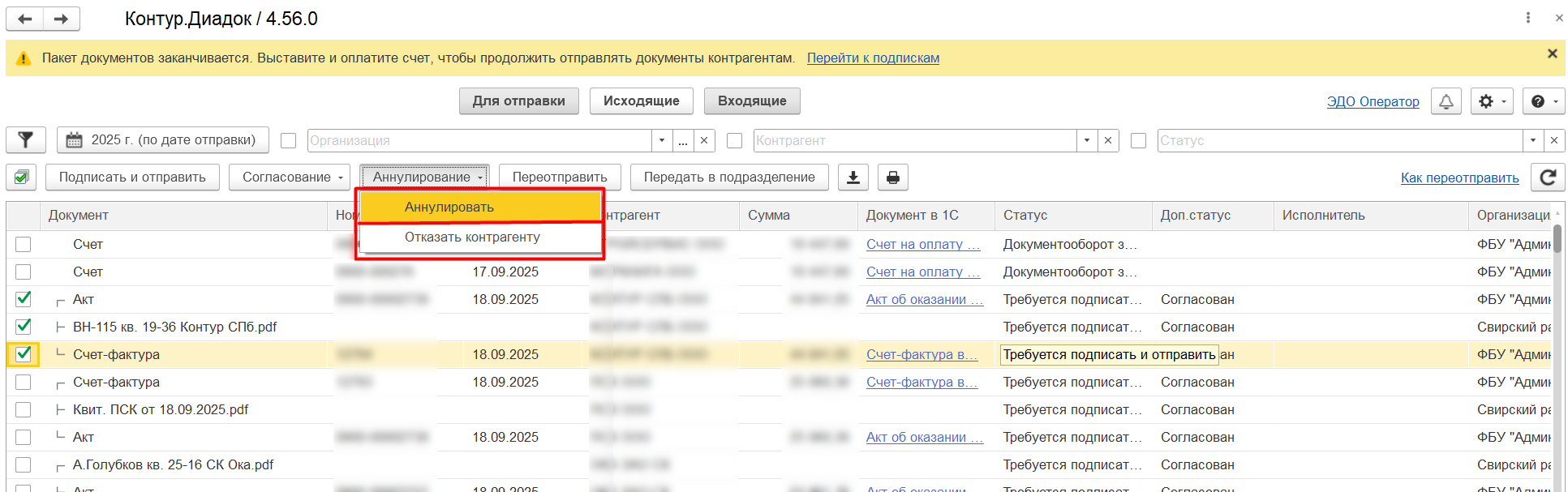Click the select-all checkmark icon
1568x492 pixels.
pos(22,178)
